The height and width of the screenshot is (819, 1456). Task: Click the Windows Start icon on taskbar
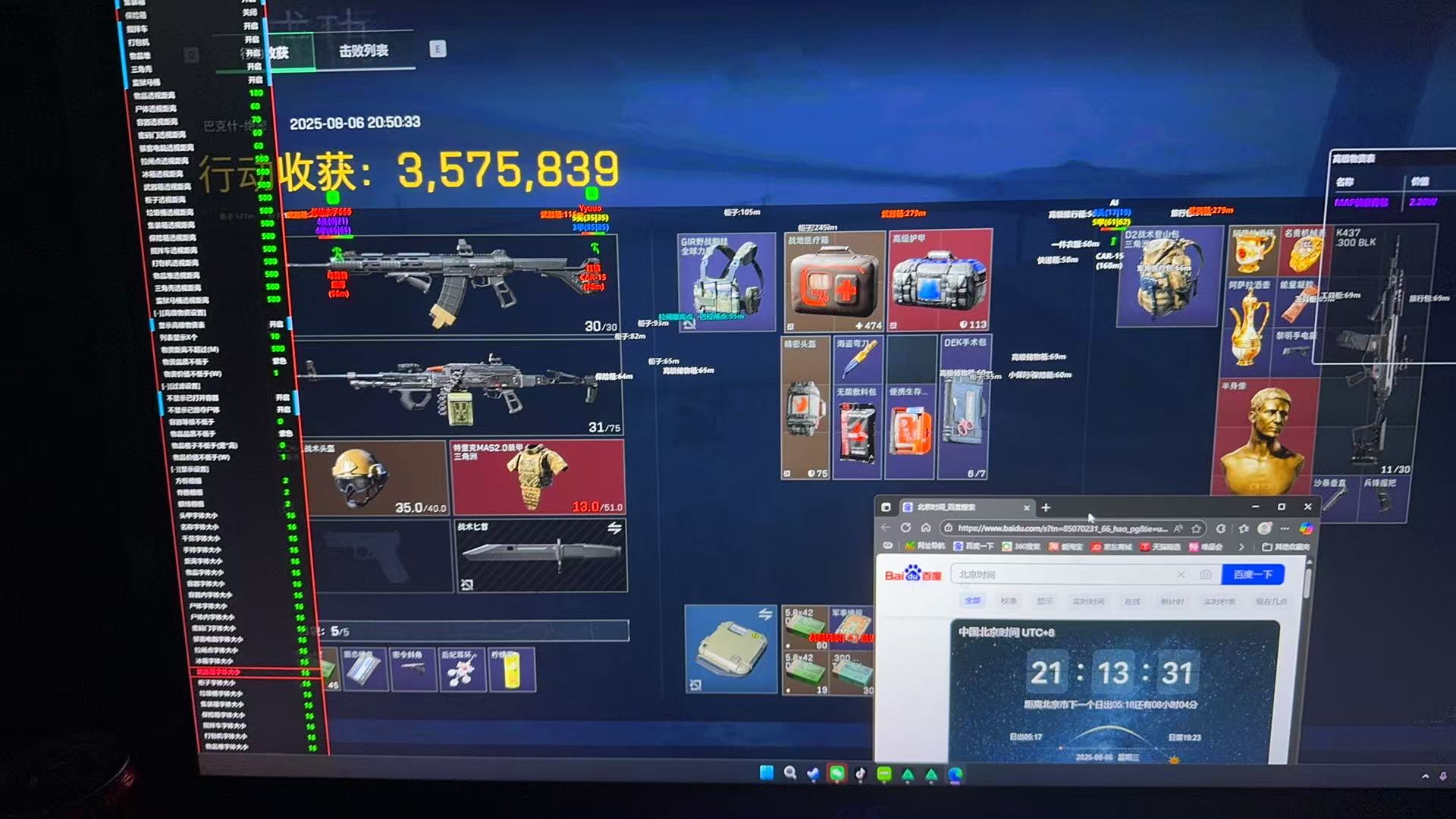pos(767,773)
